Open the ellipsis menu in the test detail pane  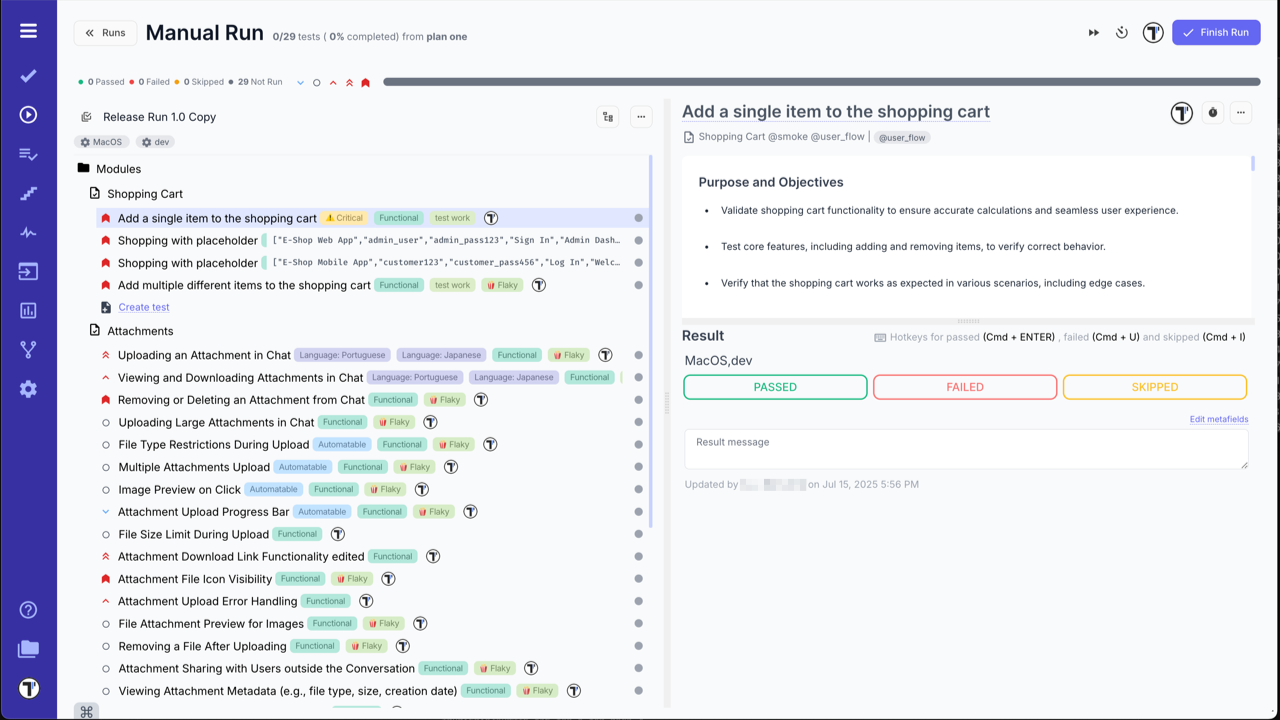(1240, 113)
